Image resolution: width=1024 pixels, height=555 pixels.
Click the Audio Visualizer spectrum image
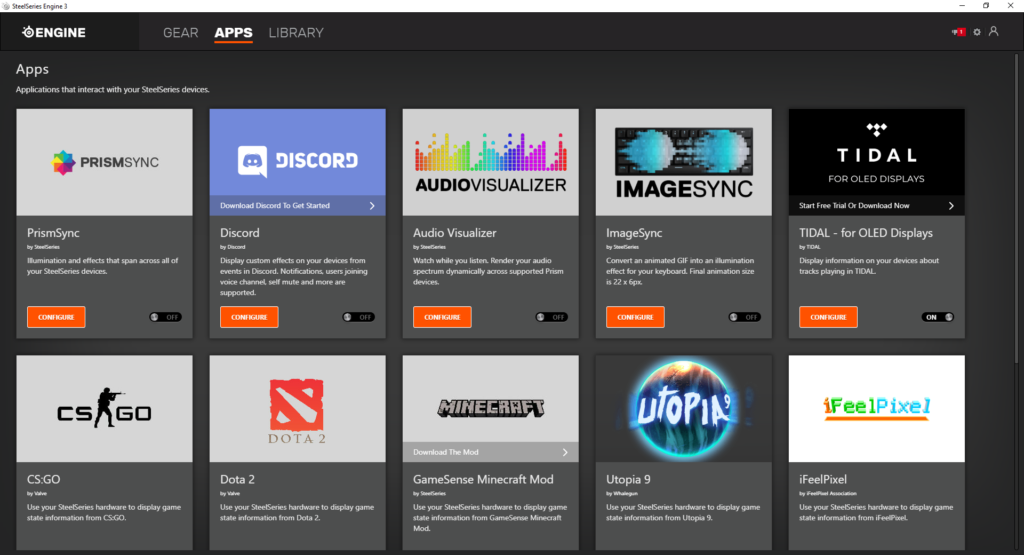[x=490, y=161]
